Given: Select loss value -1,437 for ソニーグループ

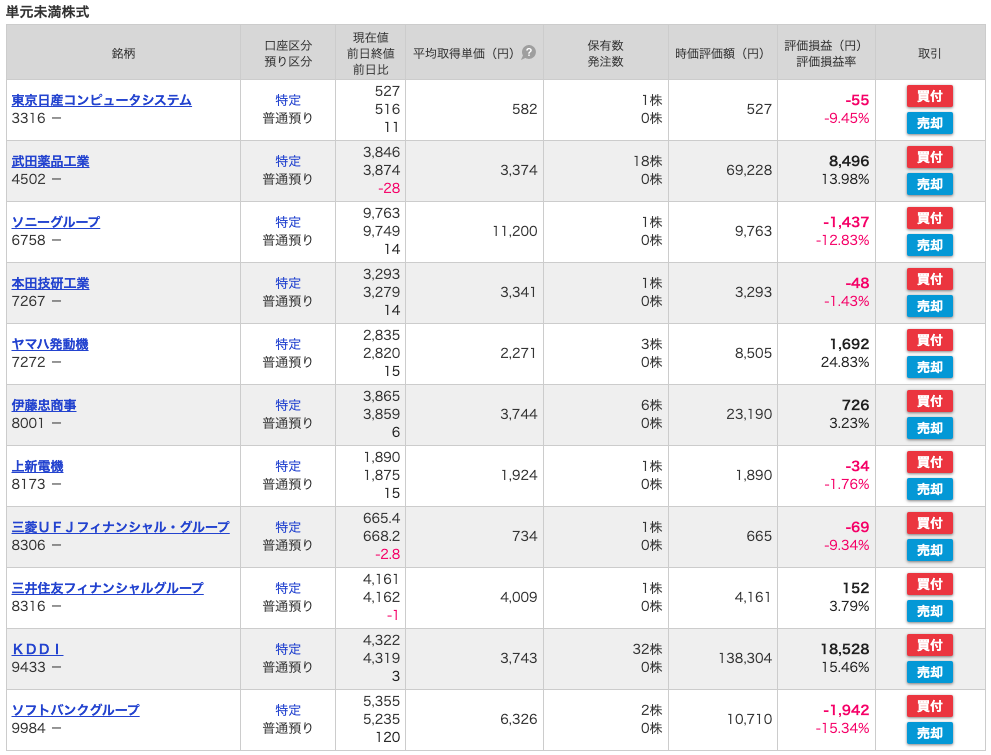Looking at the screenshot, I should click(x=846, y=222).
